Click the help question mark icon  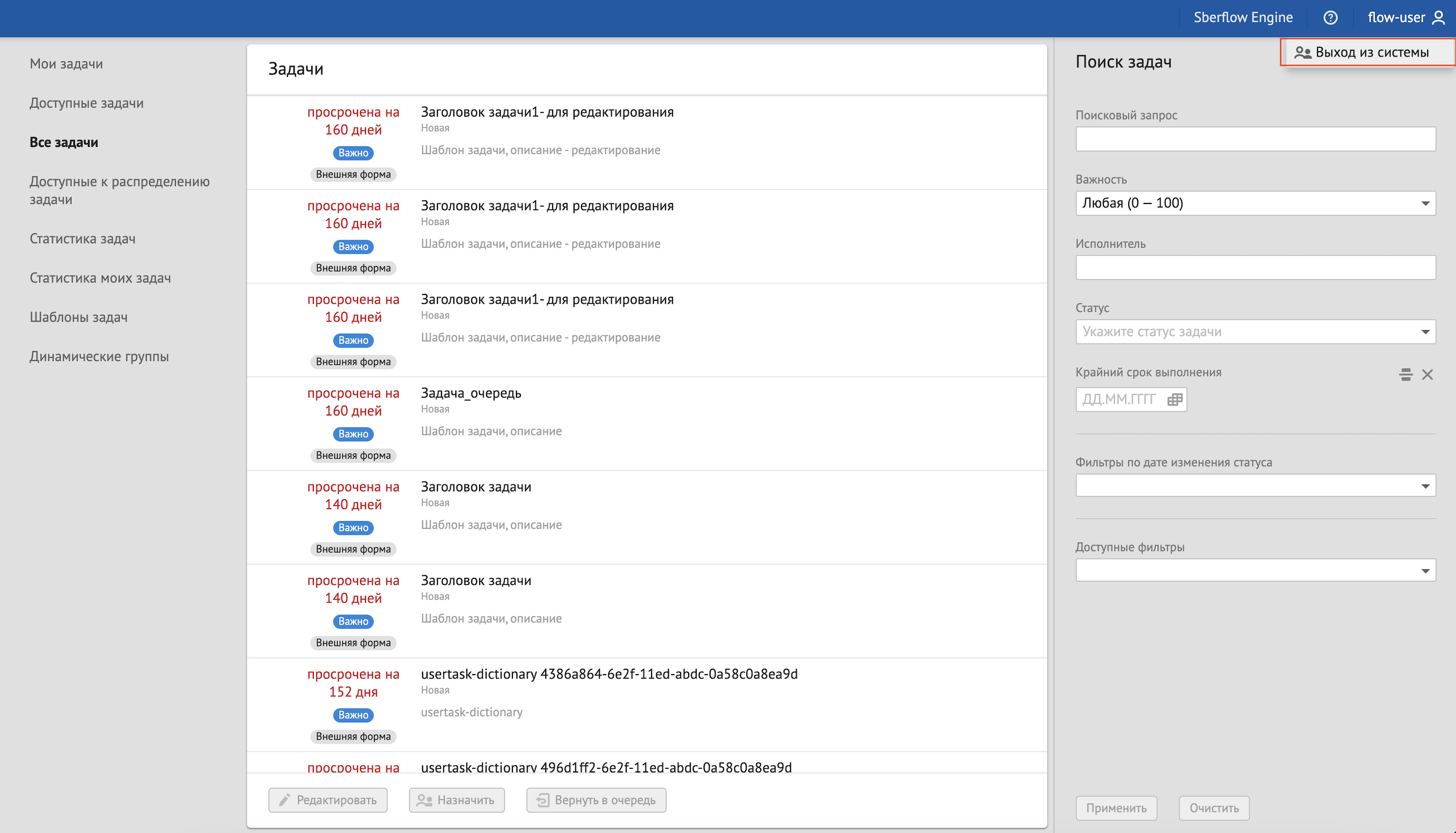tap(1330, 18)
